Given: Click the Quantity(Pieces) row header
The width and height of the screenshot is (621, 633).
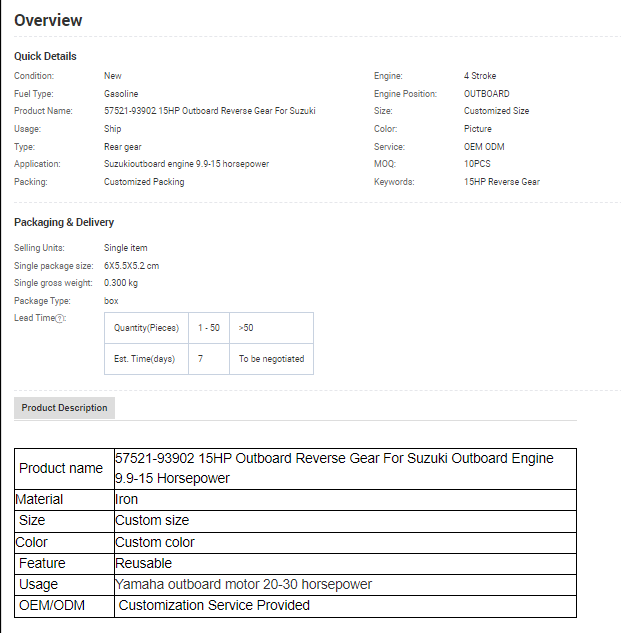Looking at the screenshot, I should [x=146, y=328].
